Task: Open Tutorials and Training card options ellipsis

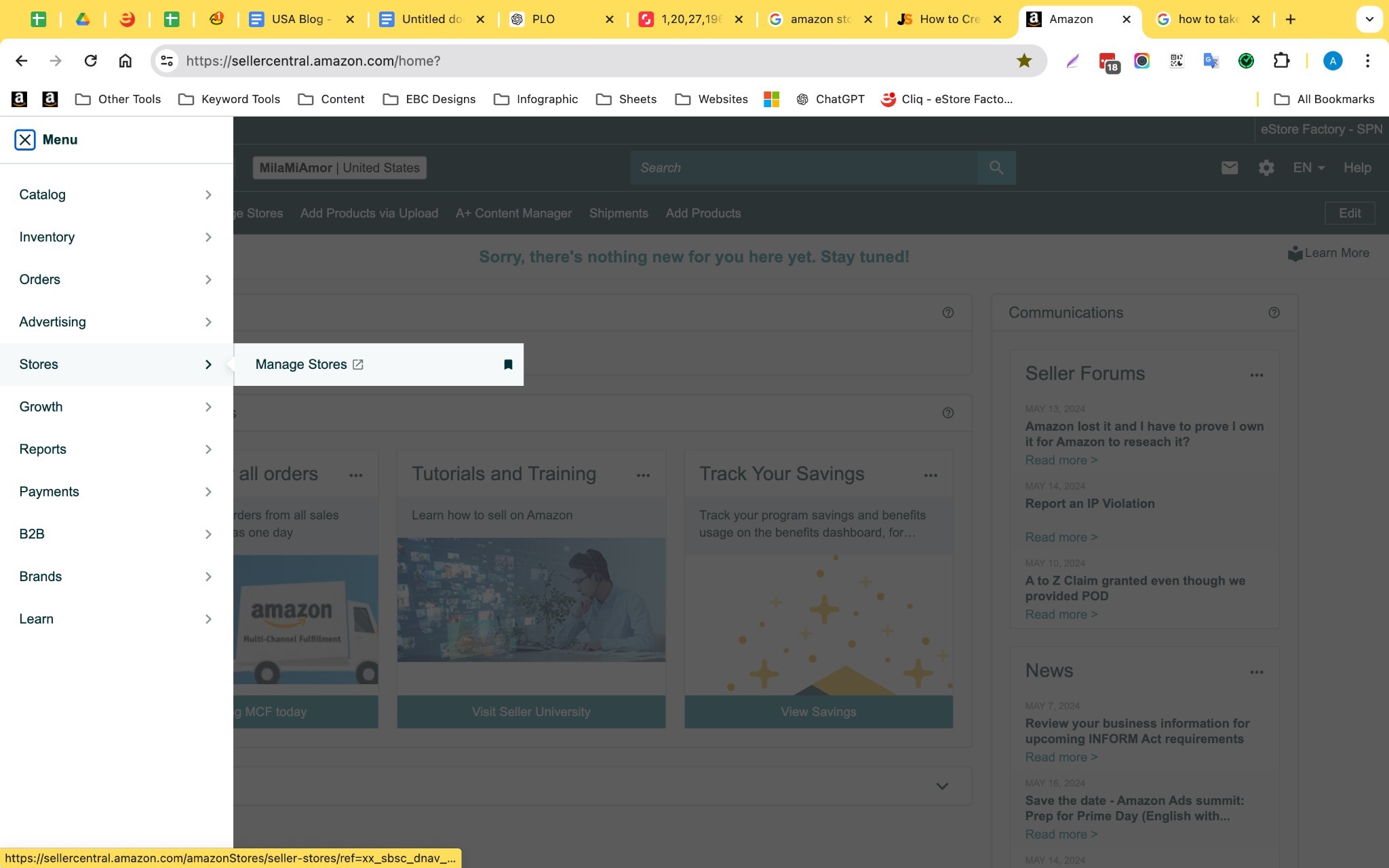Action: [644, 475]
